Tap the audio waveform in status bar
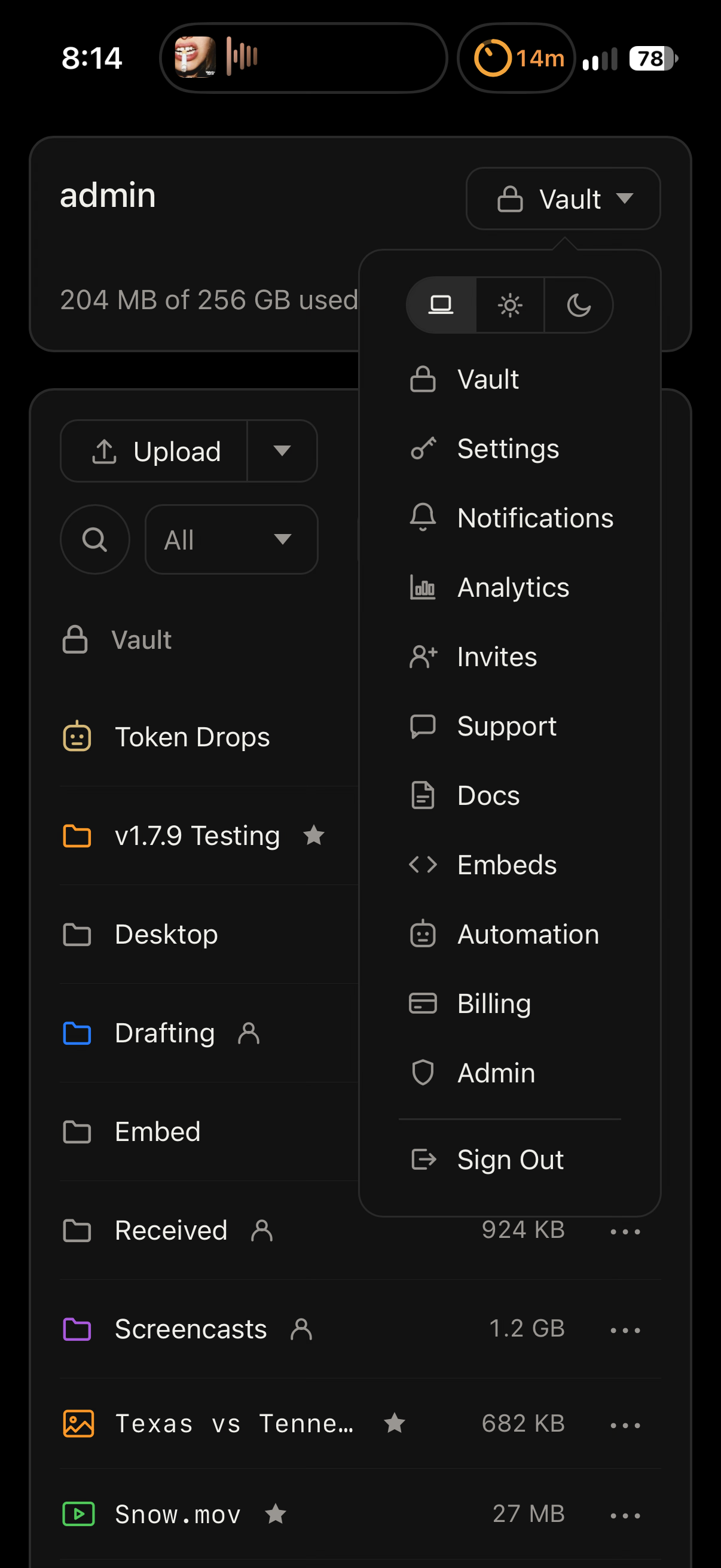The width and height of the screenshot is (721, 1568). 242,56
